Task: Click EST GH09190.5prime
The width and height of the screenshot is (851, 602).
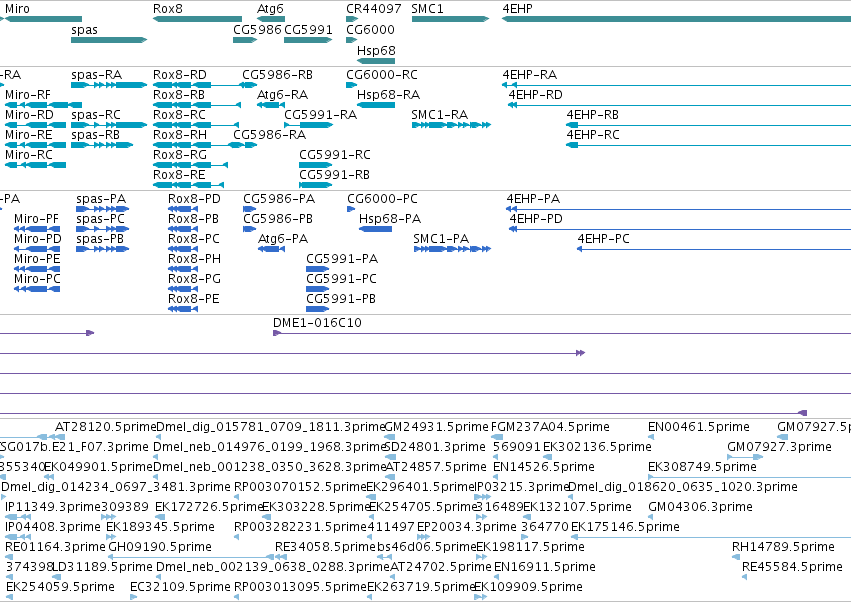Action: (192, 557)
